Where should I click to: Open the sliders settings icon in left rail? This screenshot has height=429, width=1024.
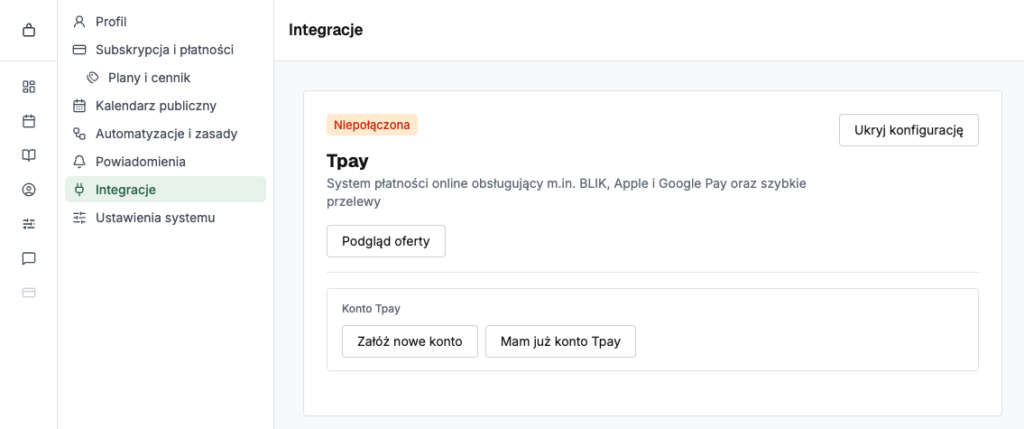point(29,224)
